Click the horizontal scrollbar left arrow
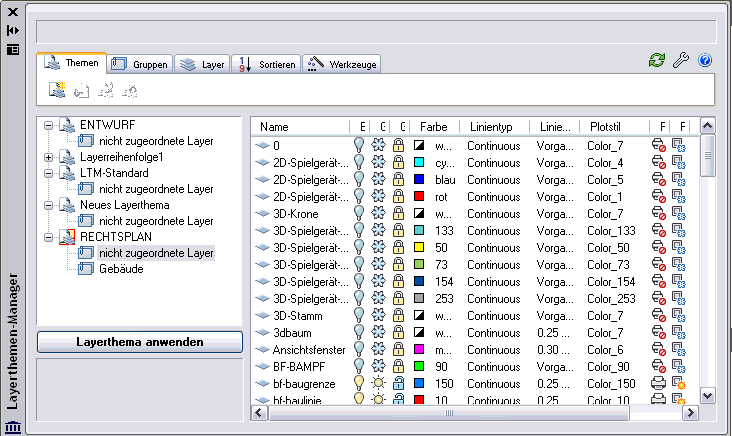This screenshot has height=436, width=732. coord(260,413)
